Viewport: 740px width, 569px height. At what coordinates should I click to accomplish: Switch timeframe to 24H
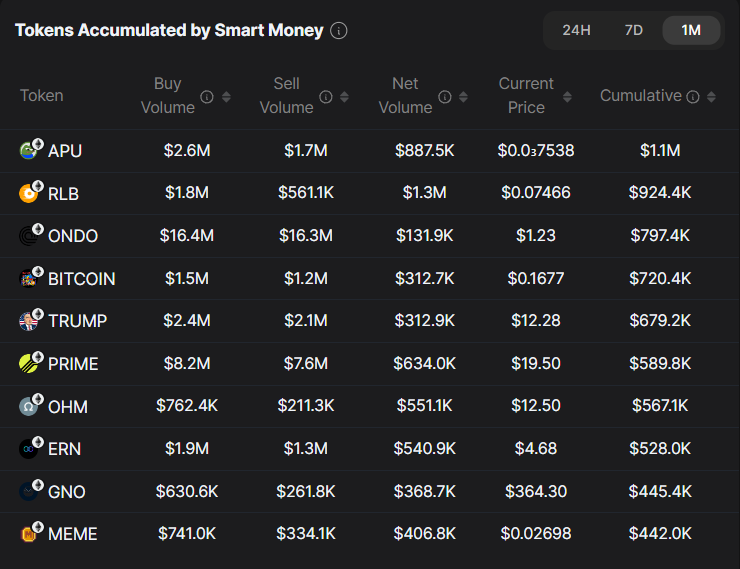pos(576,31)
